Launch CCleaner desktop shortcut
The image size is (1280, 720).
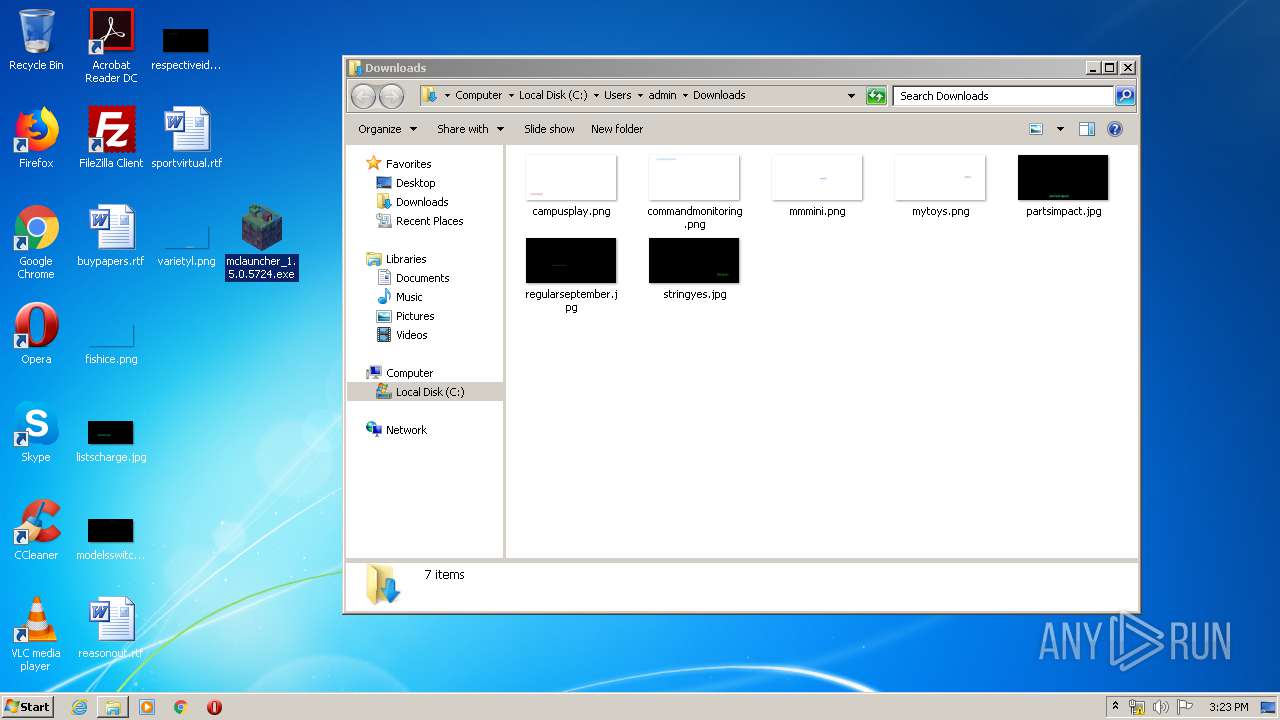click(x=36, y=530)
